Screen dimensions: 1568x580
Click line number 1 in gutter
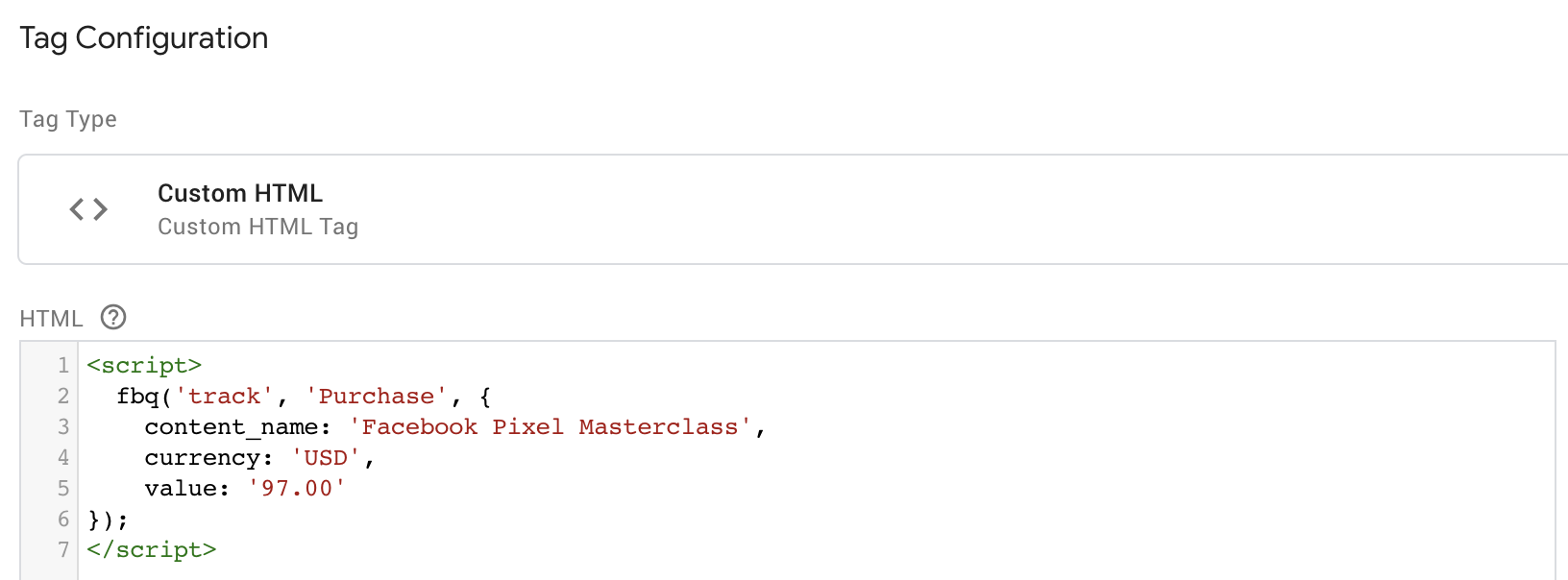(x=63, y=366)
